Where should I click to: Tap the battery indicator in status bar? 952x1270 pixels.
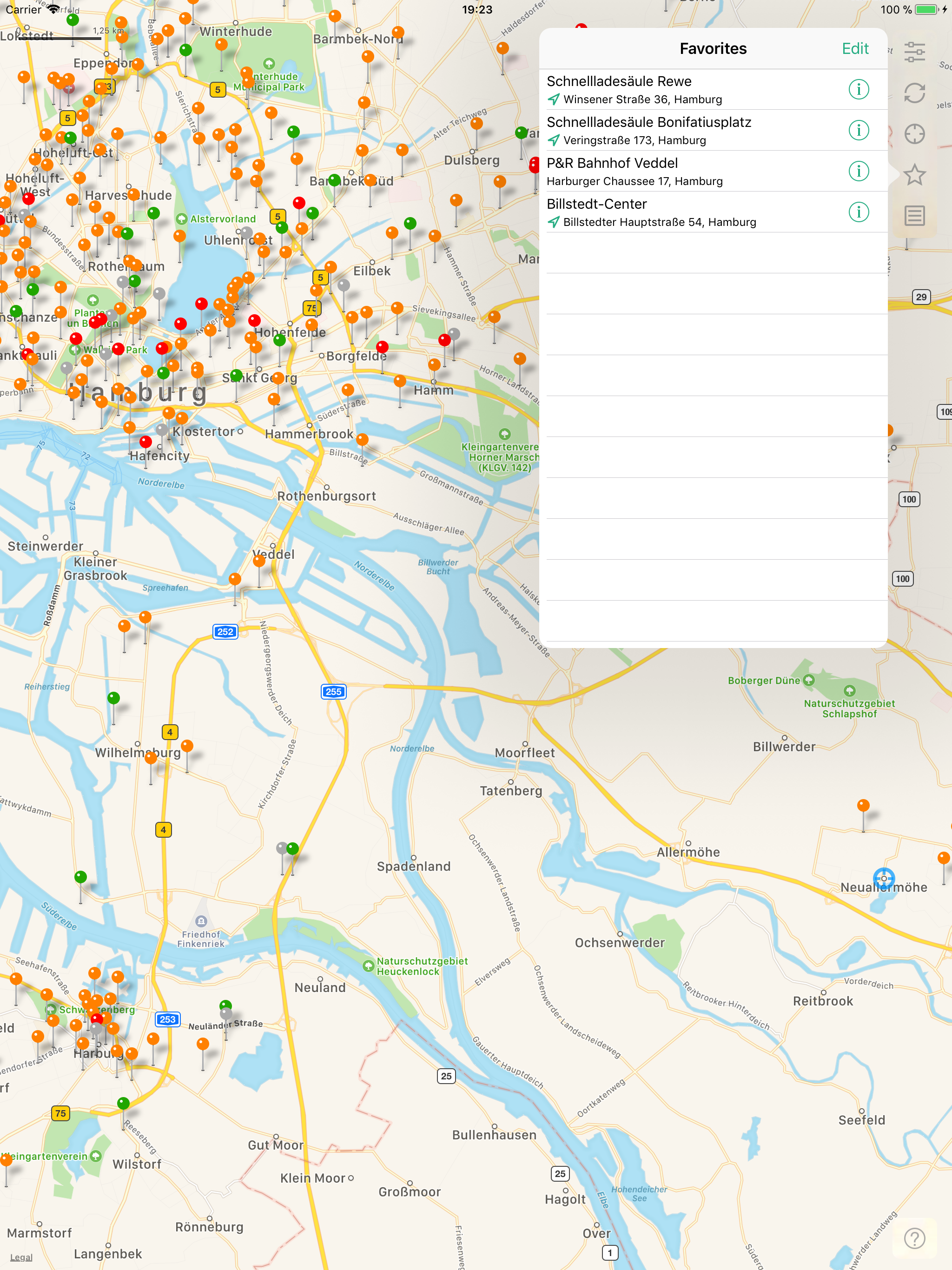926,9
